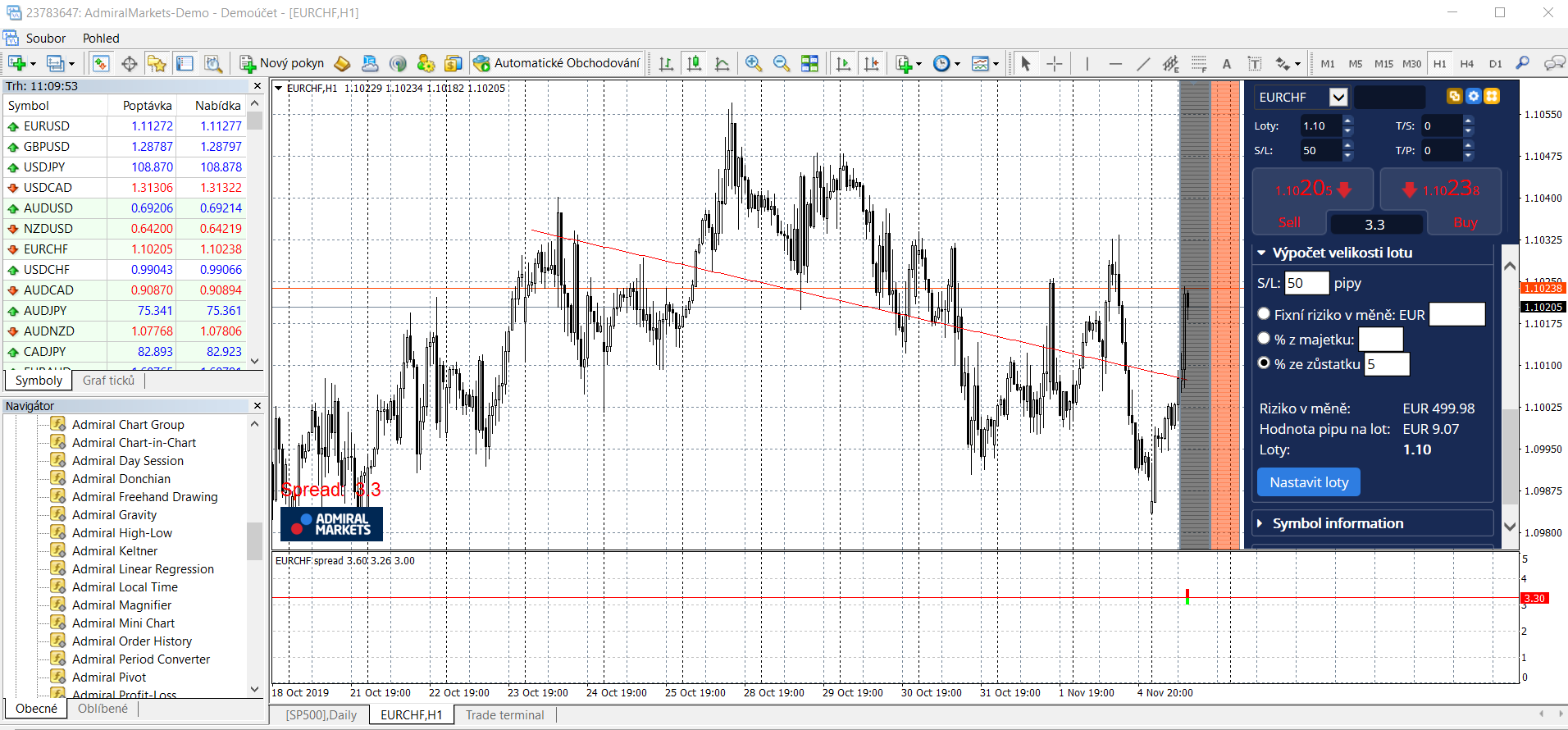
Task: Select bar chart display icon
Action: pos(666,63)
